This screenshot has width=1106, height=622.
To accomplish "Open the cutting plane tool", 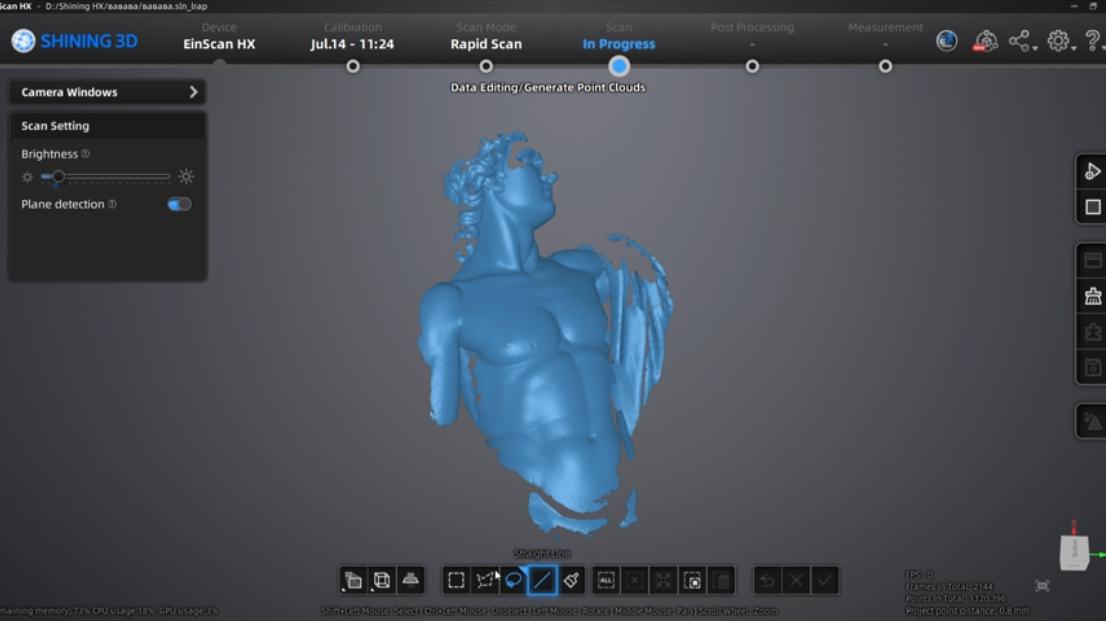I will click(x=411, y=580).
